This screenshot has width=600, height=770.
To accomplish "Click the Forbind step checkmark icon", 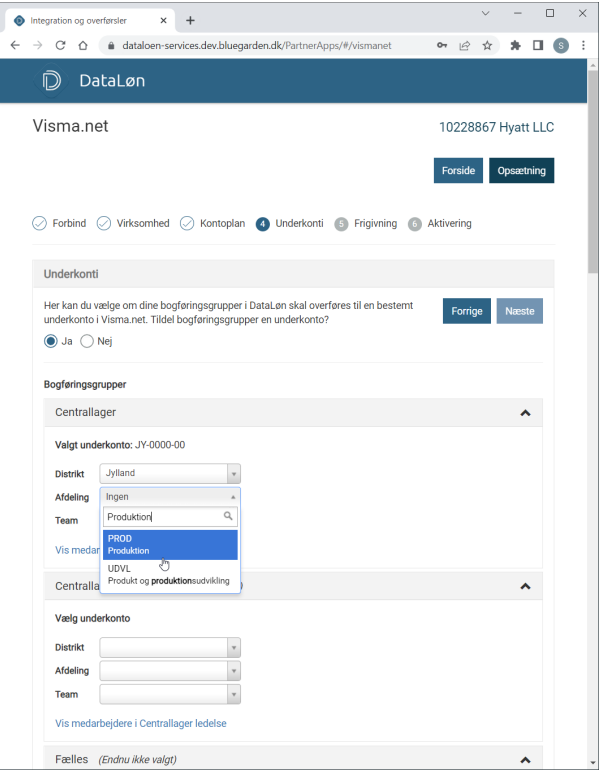I will coord(39,223).
